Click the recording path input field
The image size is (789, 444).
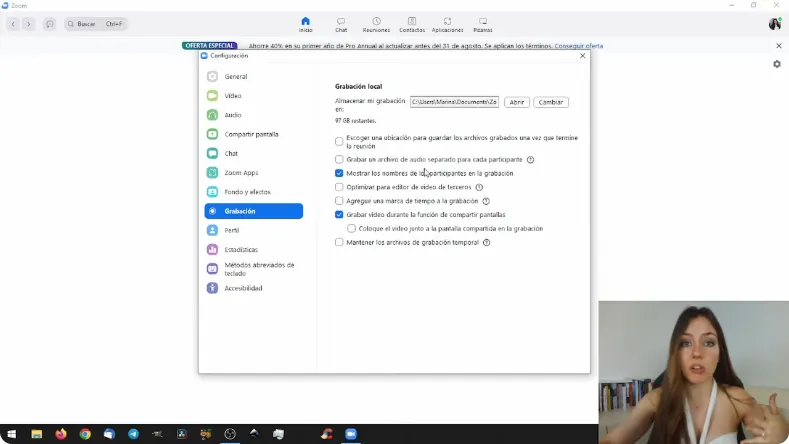click(x=454, y=102)
